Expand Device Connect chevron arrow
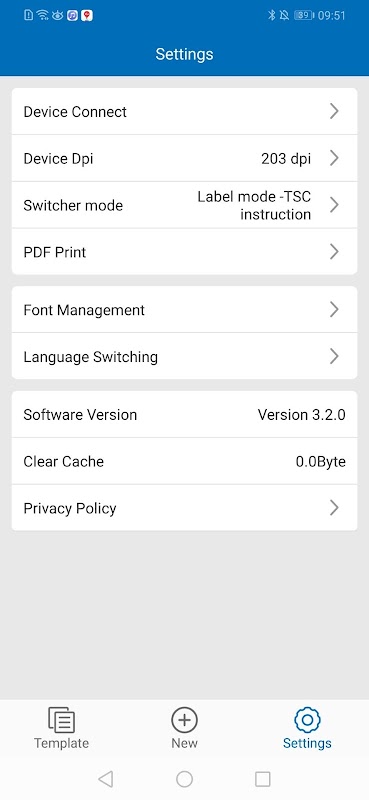369x800 pixels. pos(334,111)
